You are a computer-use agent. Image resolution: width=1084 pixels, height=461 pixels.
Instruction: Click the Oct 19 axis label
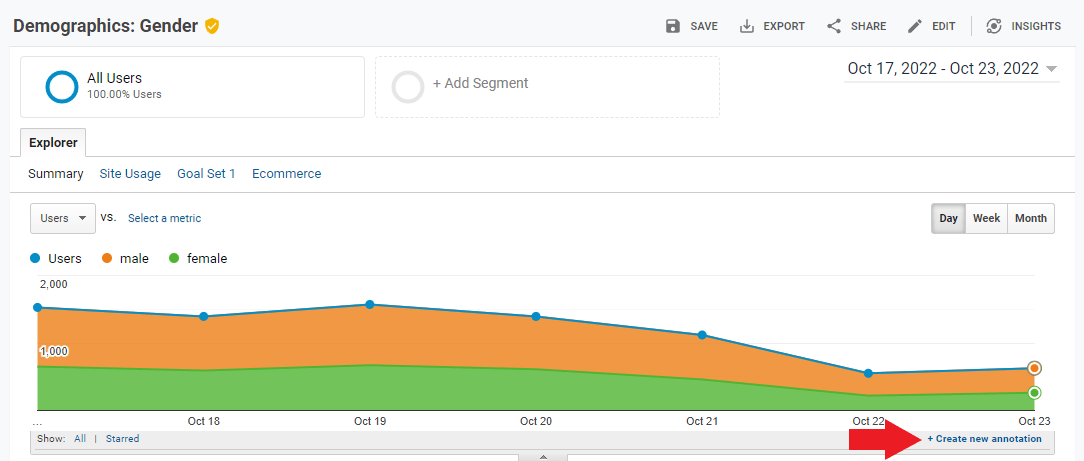click(370, 421)
